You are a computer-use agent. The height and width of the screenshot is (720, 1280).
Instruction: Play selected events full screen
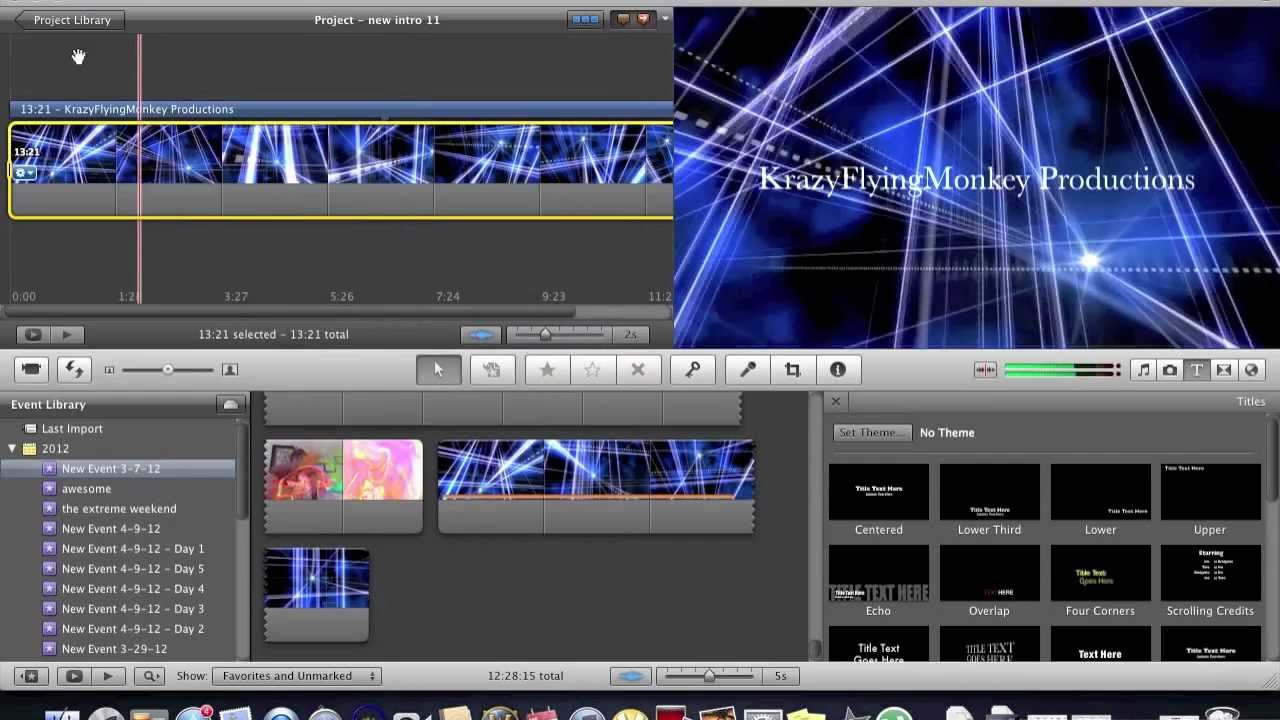point(74,676)
